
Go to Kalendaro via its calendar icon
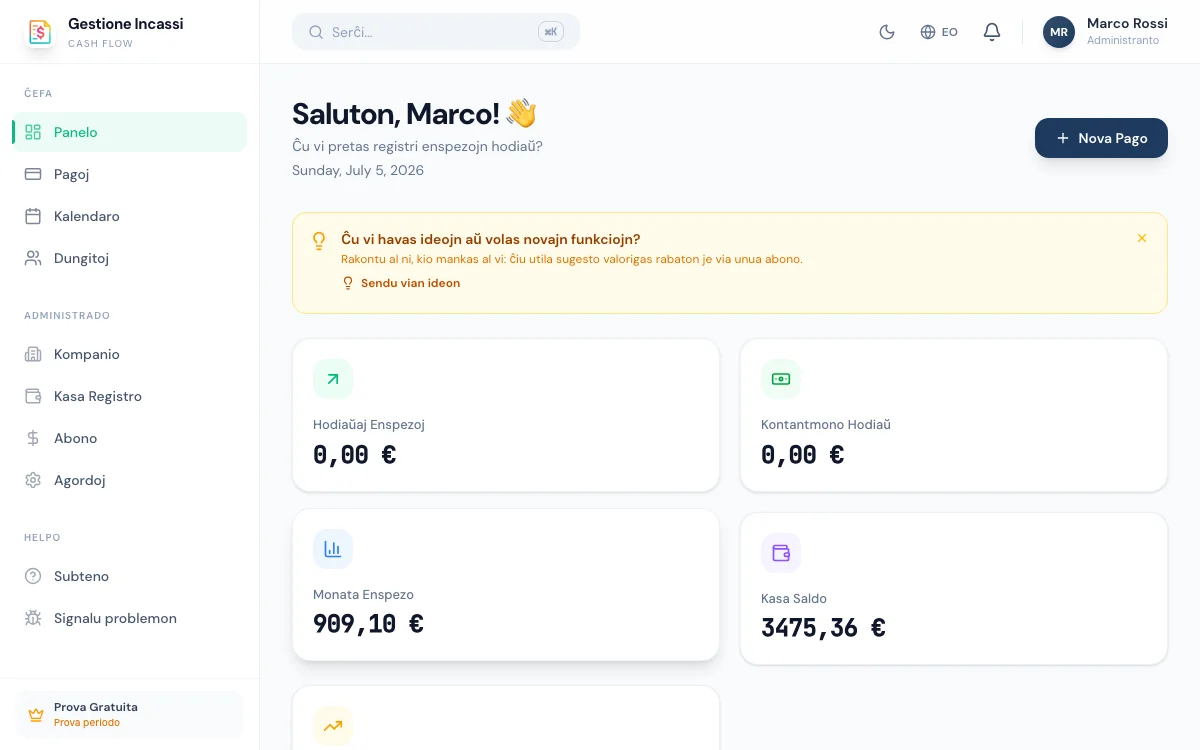tap(33, 216)
